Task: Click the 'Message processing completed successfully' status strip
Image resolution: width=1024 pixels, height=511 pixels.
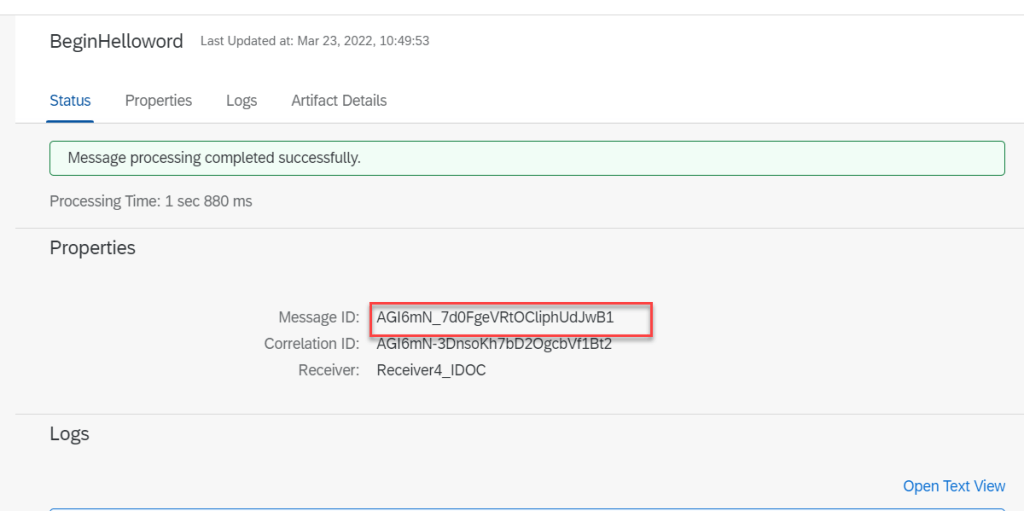Action: (526, 158)
